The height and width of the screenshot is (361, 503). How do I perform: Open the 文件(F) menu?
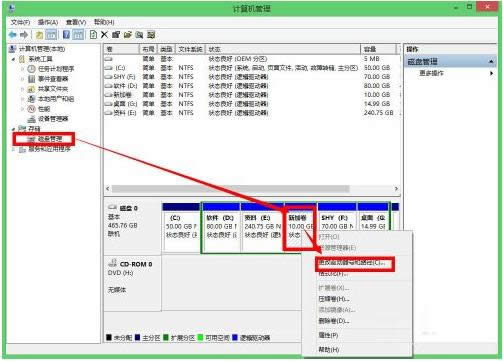pos(20,22)
